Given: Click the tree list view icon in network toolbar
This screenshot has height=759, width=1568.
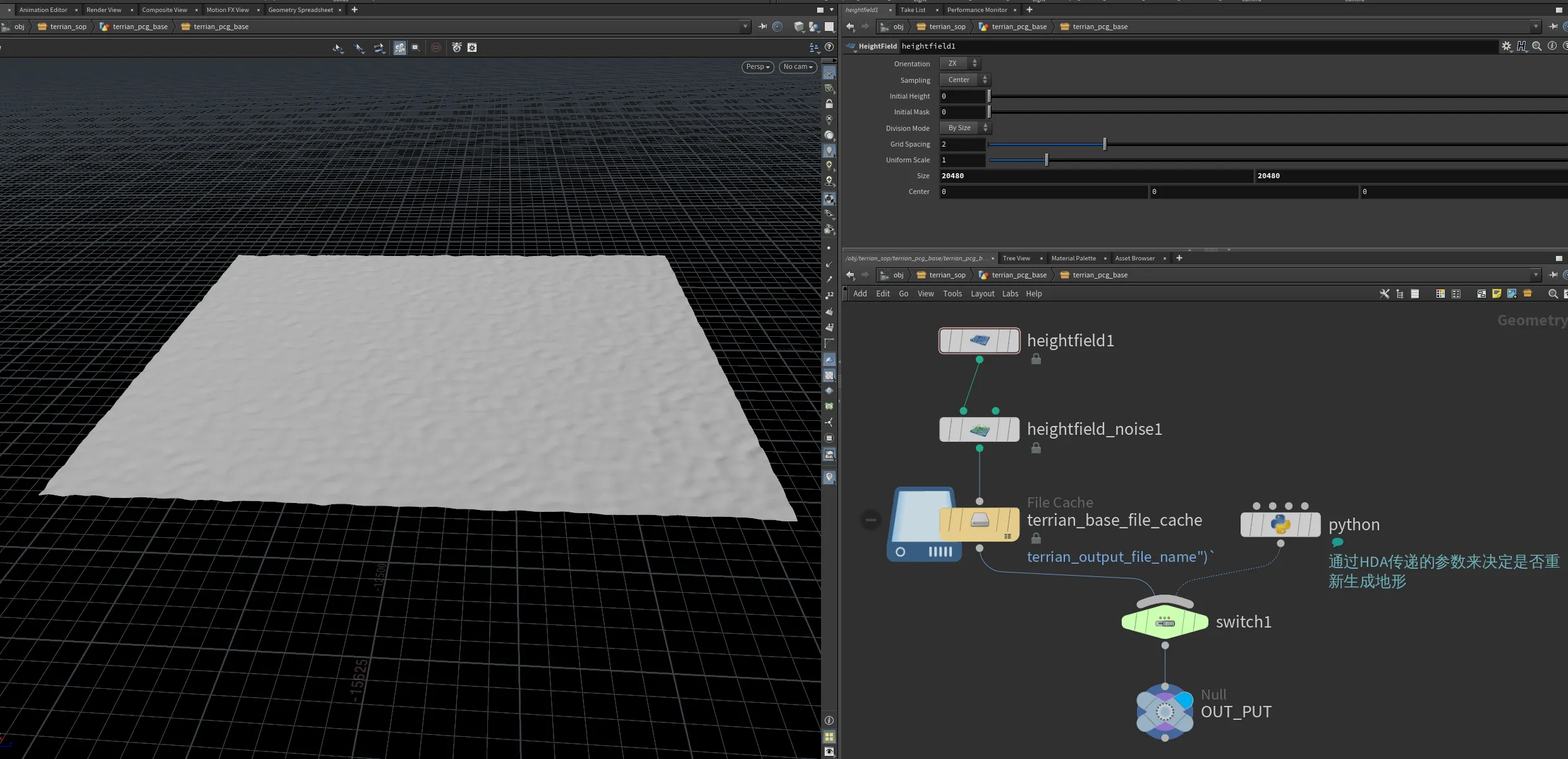Looking at the screenshot, I should [x=1400, y=294].
